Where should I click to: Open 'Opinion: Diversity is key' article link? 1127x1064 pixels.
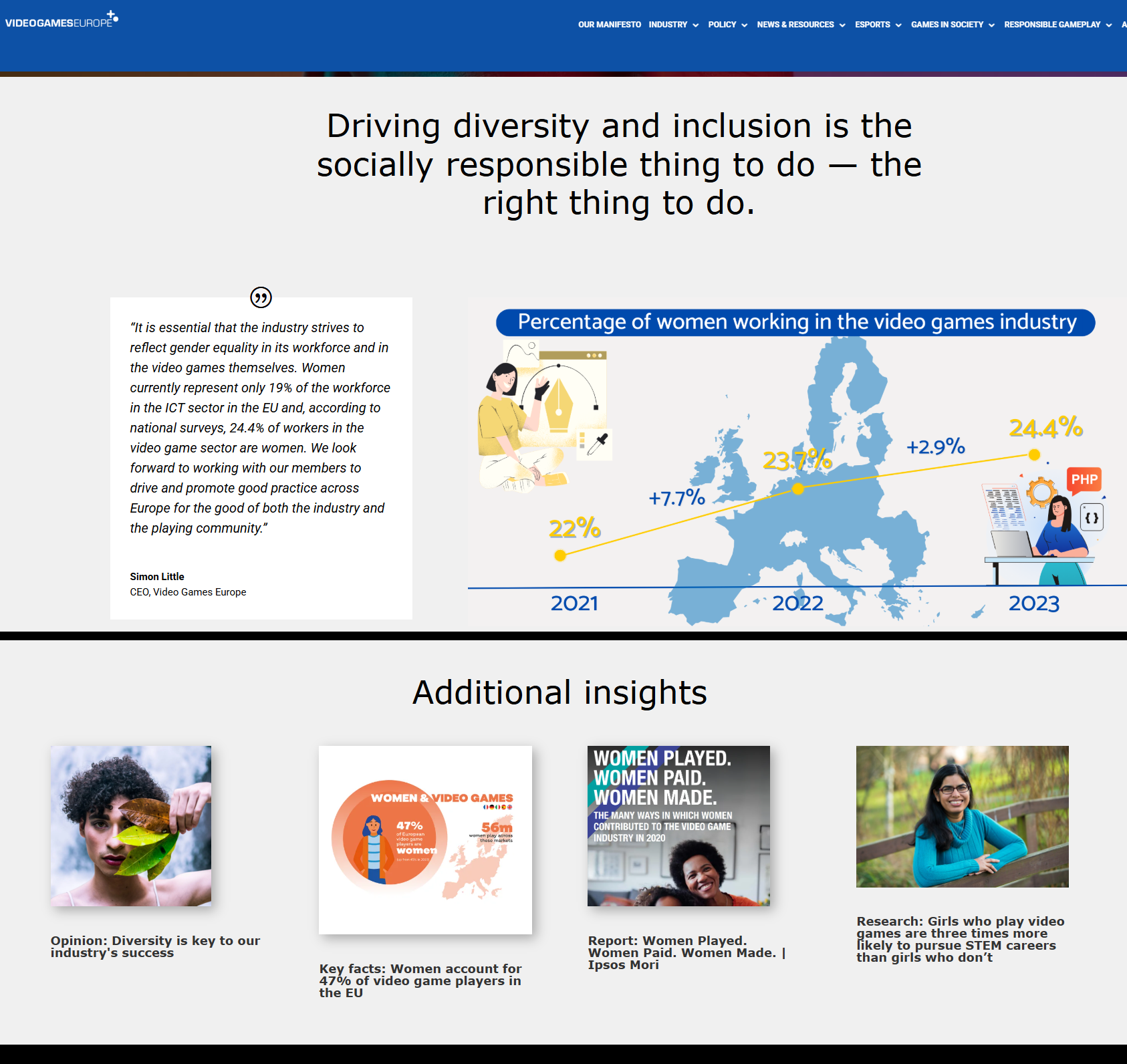click(x=155, y=946)
